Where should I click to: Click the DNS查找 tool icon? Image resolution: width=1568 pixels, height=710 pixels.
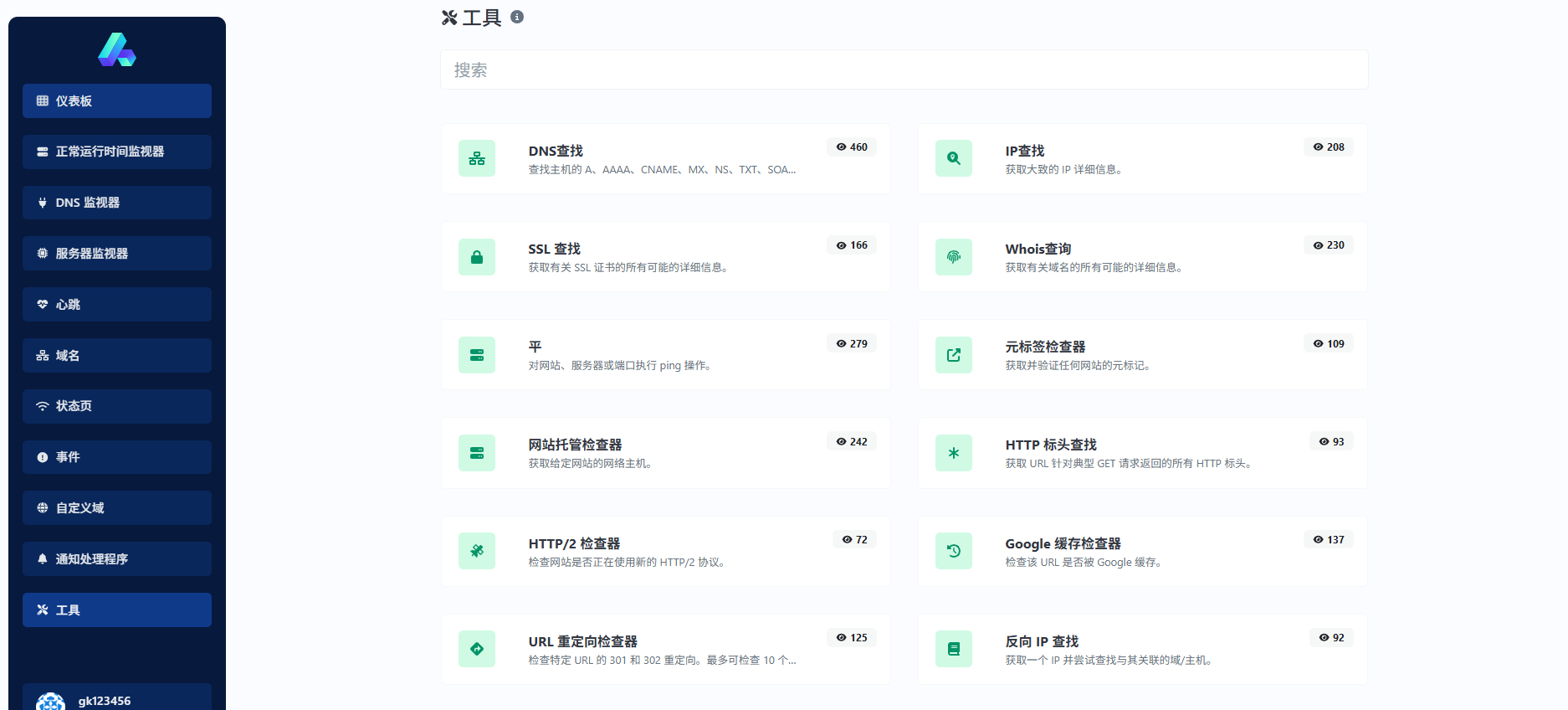click(x=477, y=158)
